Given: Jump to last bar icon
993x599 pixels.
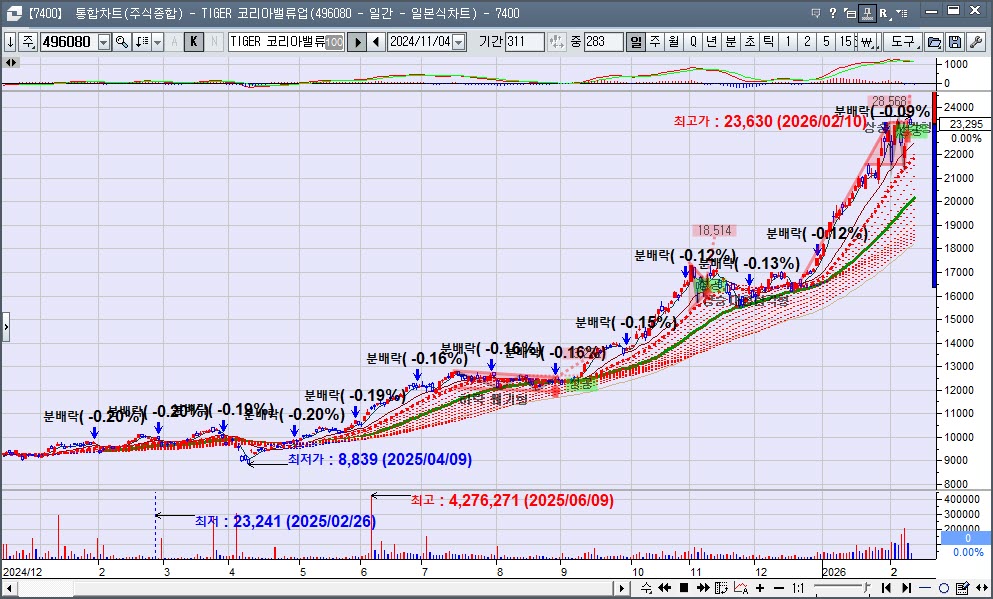Looking at the screenshot, I should tap(906, 588).
